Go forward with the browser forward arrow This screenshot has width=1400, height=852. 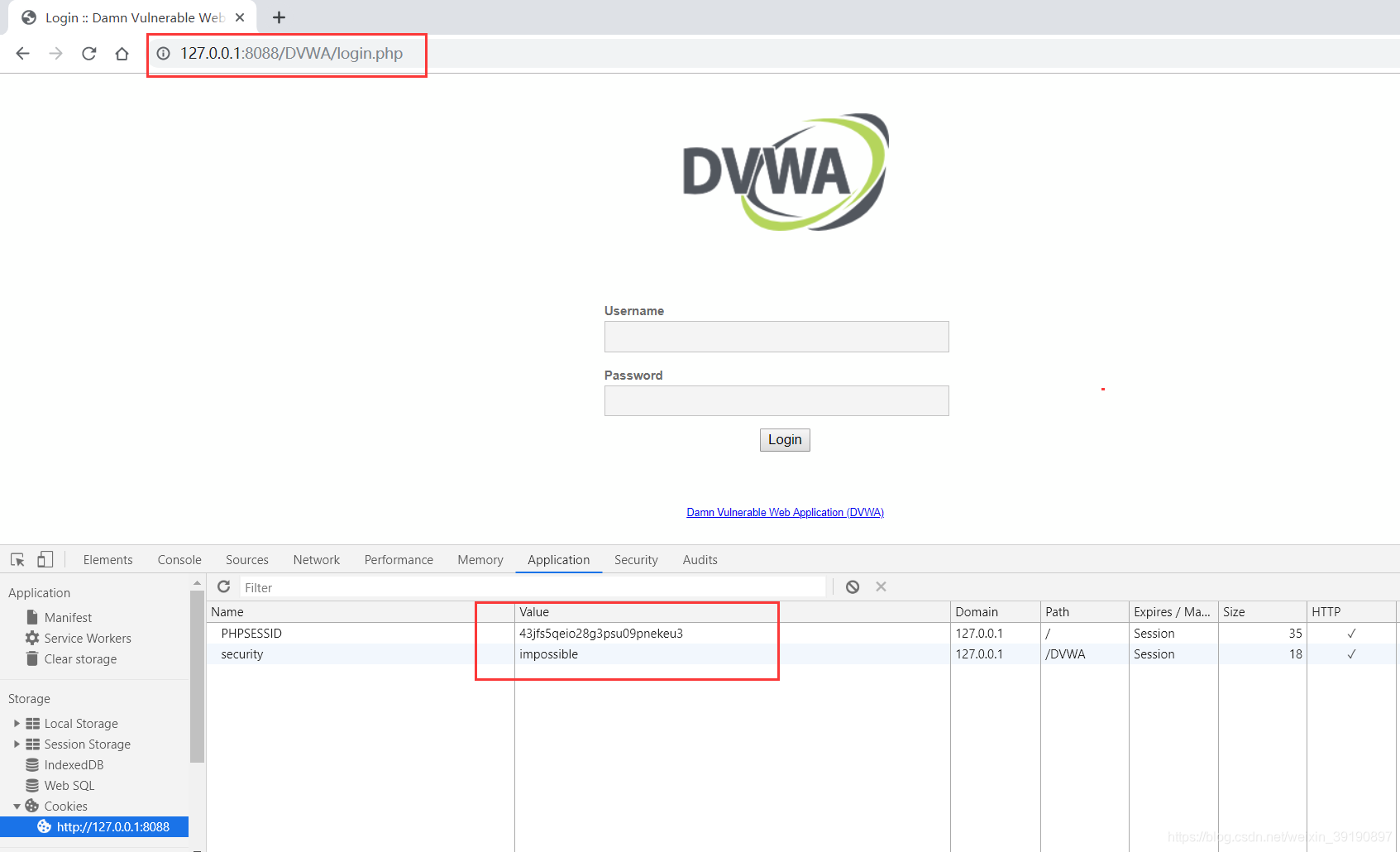(x=55, y=54)
